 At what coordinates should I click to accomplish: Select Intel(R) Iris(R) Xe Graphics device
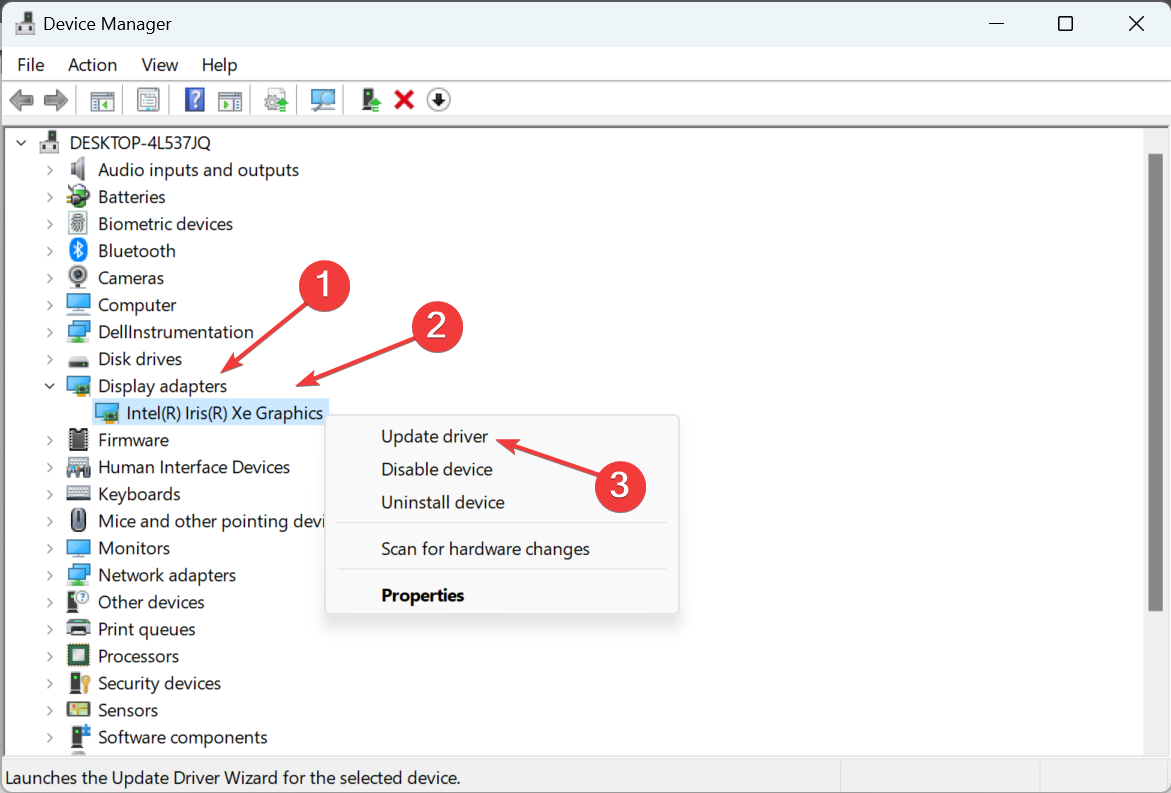(224, 413)
